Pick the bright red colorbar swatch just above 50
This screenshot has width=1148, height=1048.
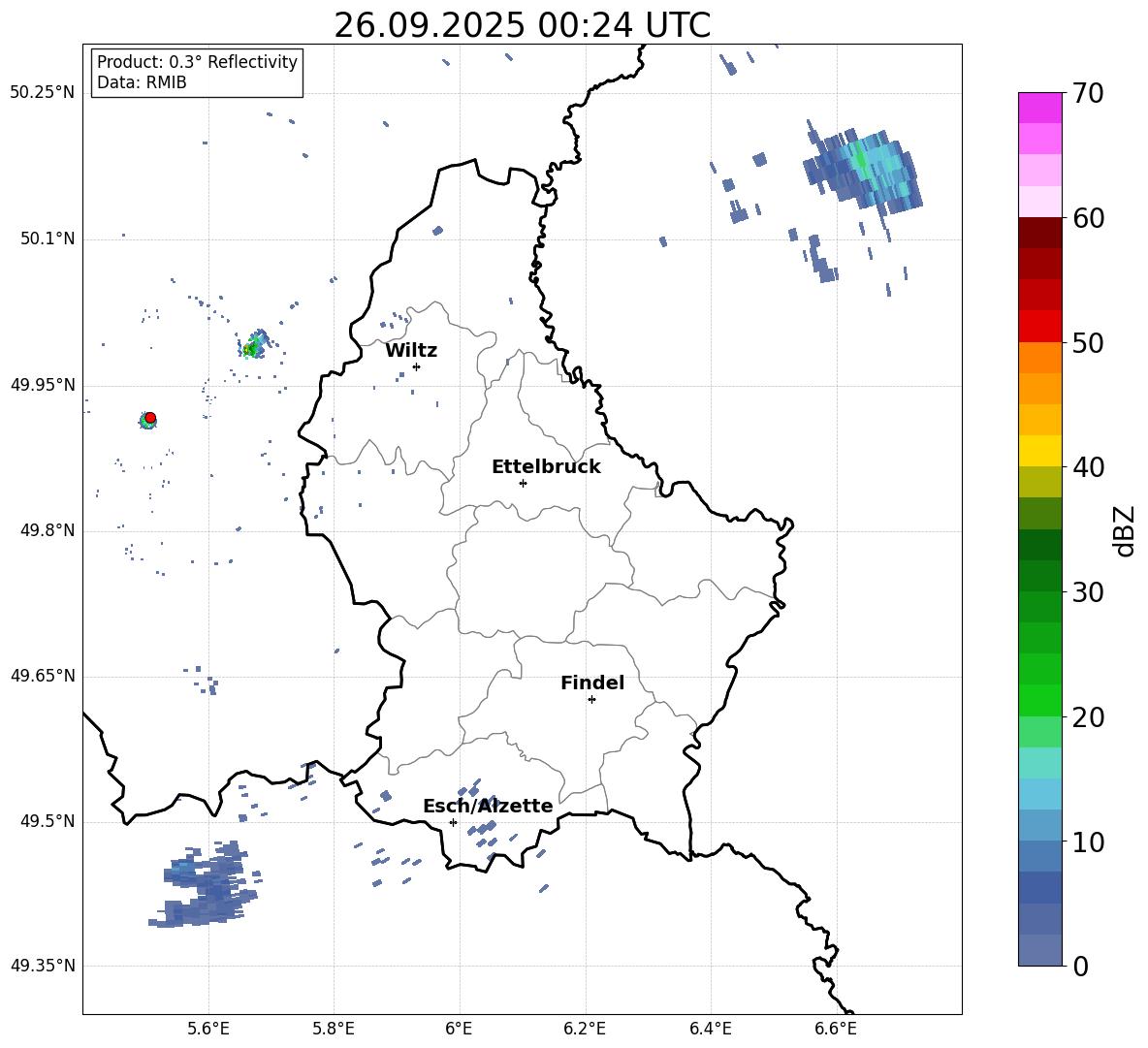tap(1039, 326)
